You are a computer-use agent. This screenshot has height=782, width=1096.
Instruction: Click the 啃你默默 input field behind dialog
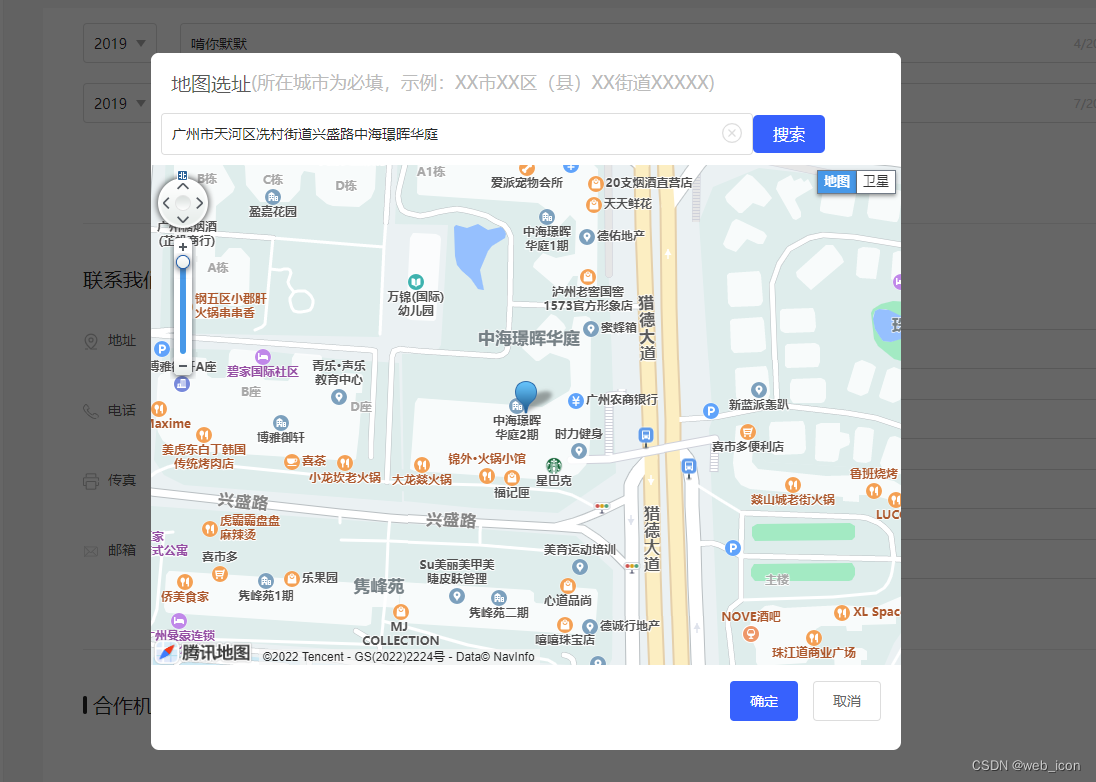[637, 43]
